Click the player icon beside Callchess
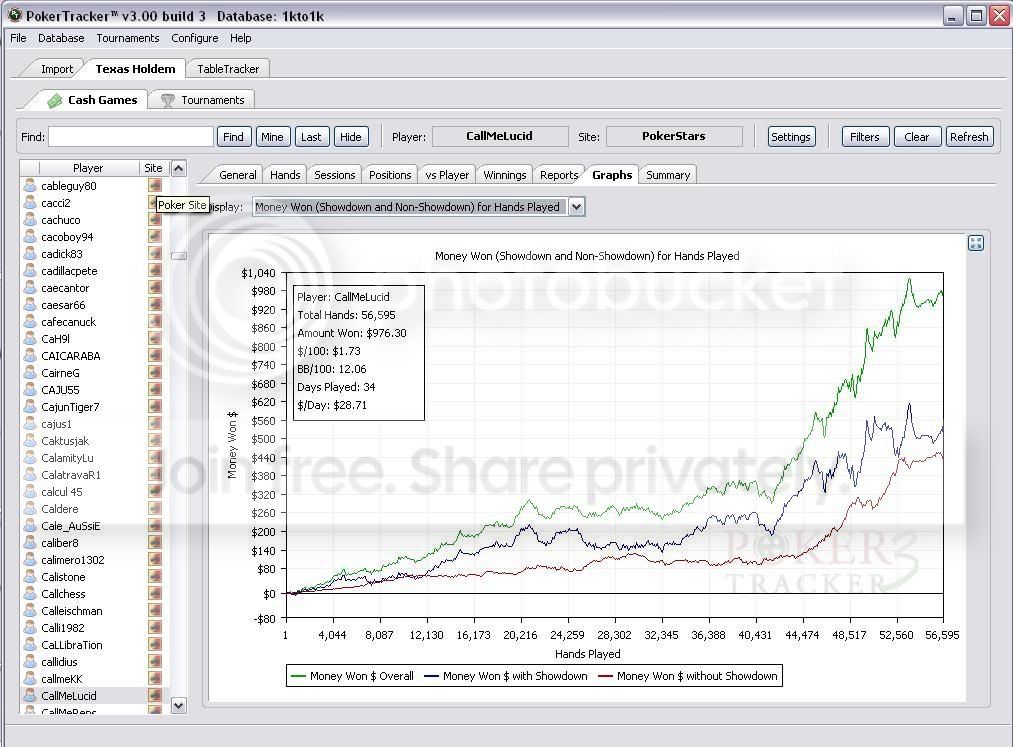The height and width of the screenshot is (747, 1013). (30, 593)
